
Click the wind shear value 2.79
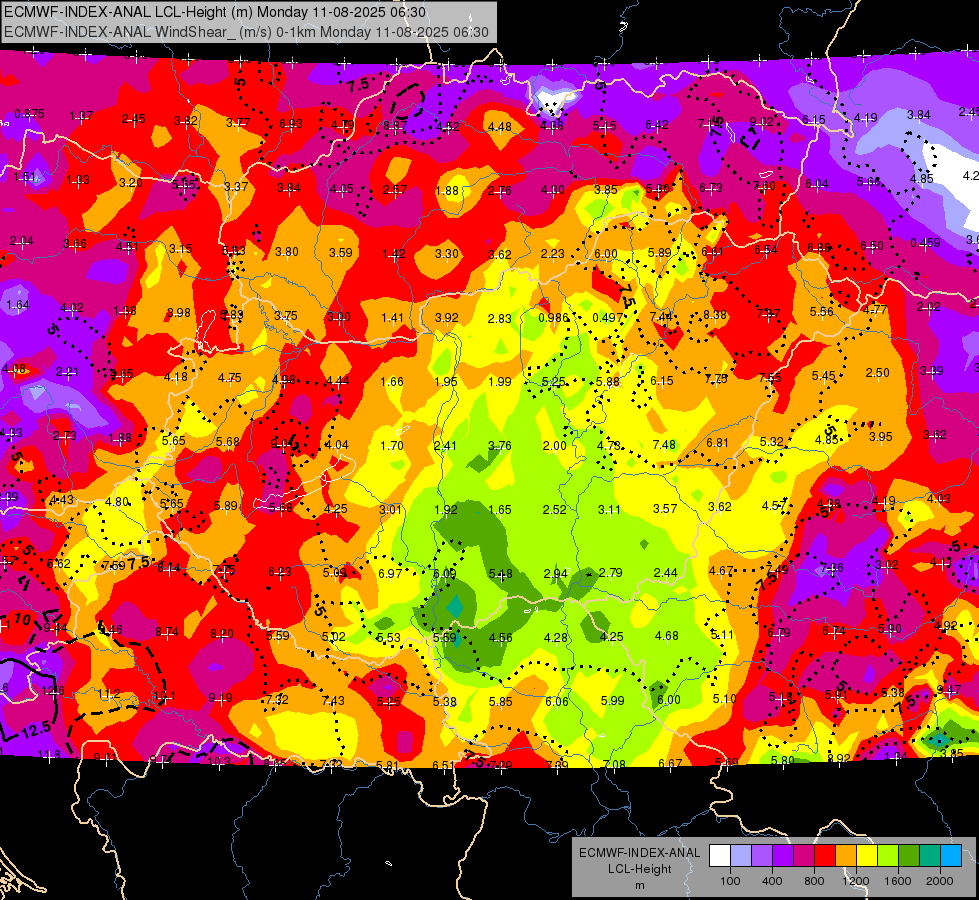pos(611,573)
